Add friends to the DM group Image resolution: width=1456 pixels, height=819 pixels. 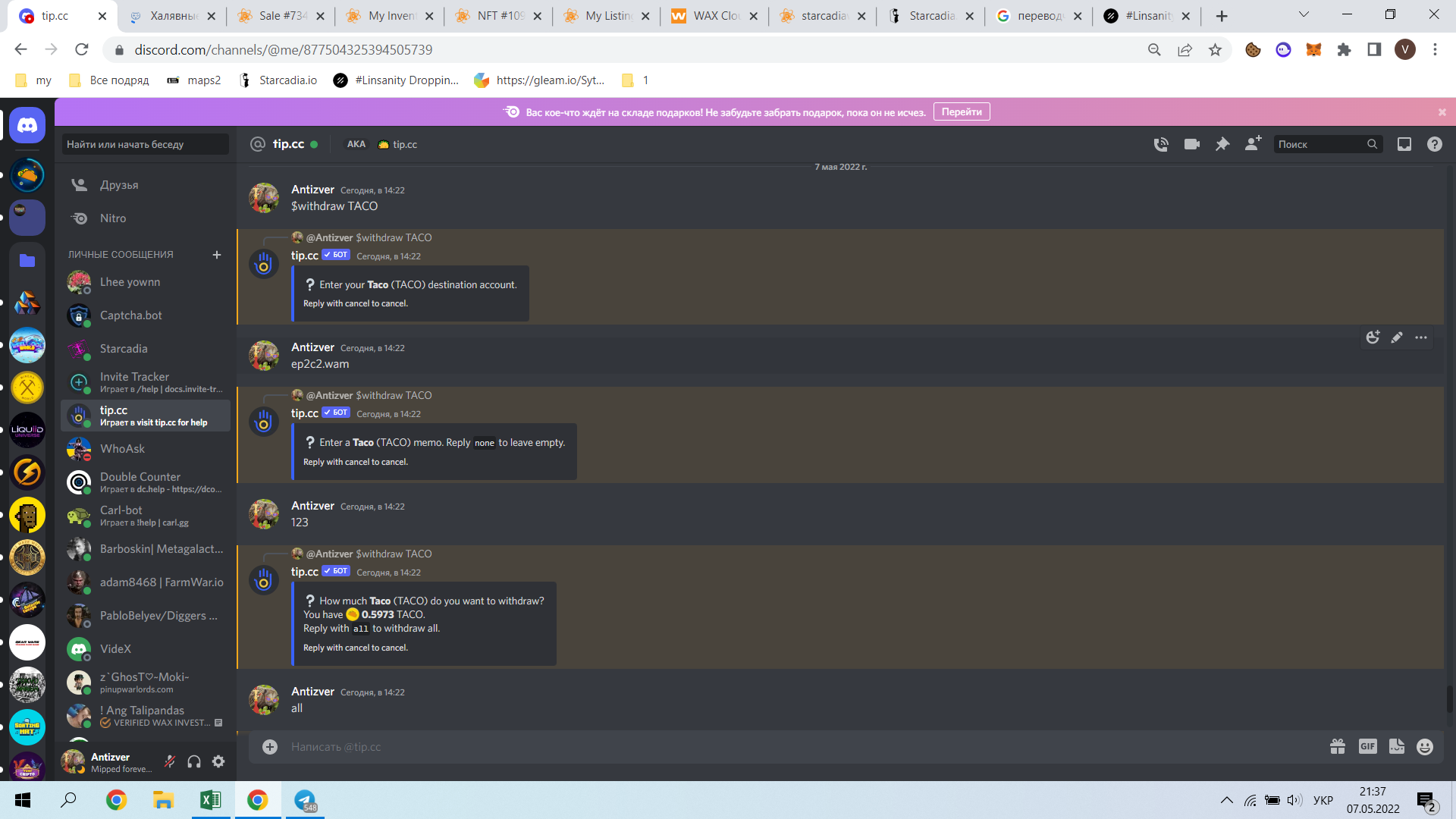coord(1254,143)
